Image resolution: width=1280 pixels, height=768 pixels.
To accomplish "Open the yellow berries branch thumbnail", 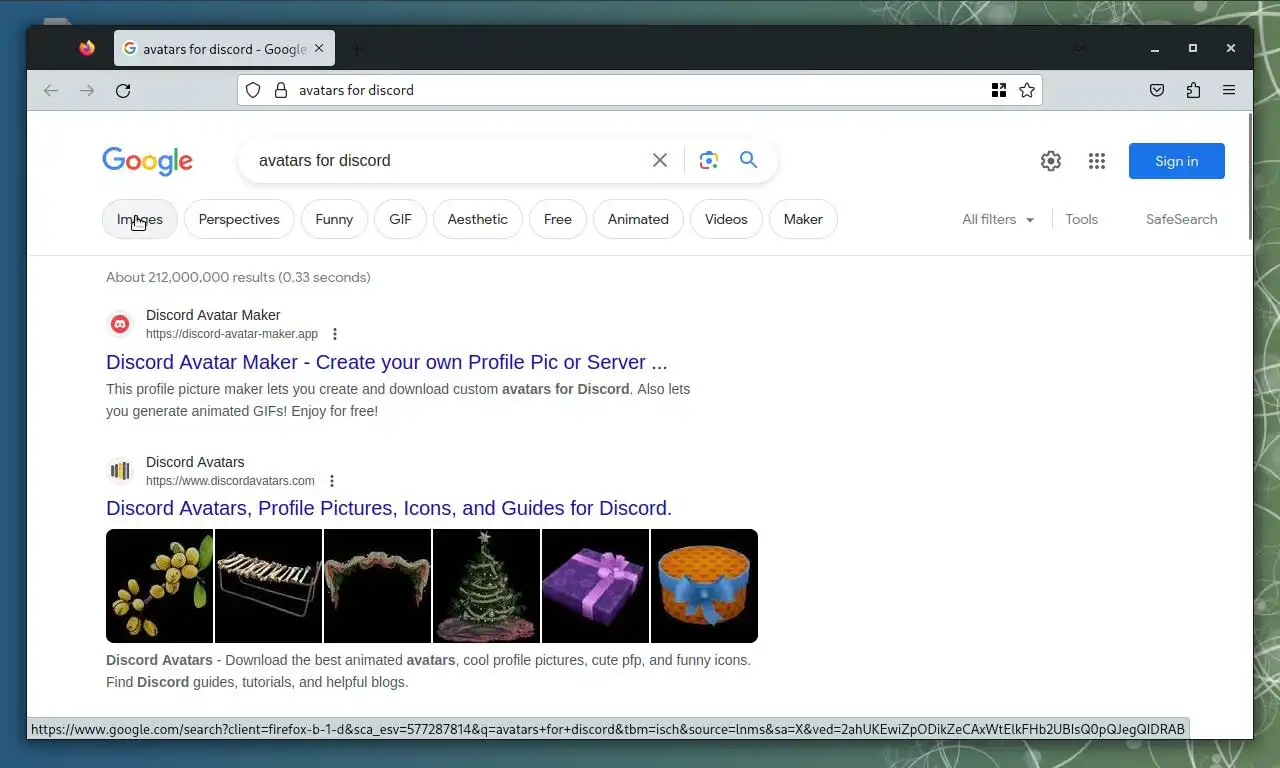I will click(x=159, y=586).
